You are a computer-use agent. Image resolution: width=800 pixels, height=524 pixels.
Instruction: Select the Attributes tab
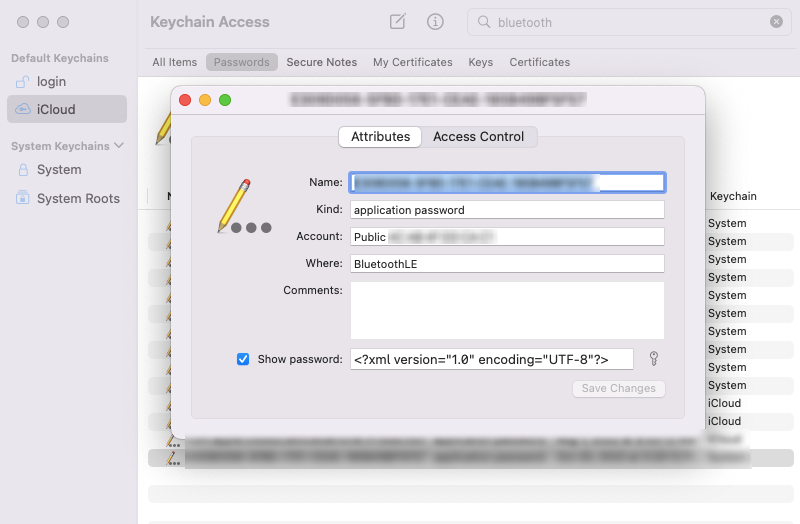coord(380,137)
